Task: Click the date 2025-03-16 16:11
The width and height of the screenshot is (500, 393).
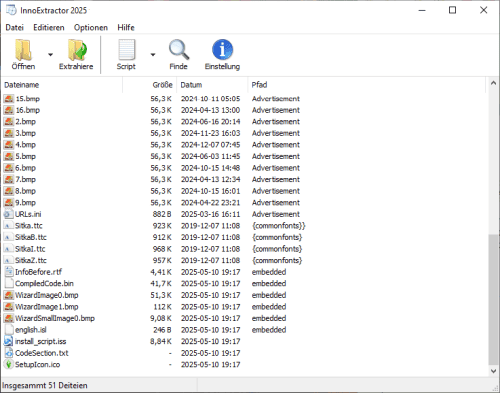Action: point(210,214)
